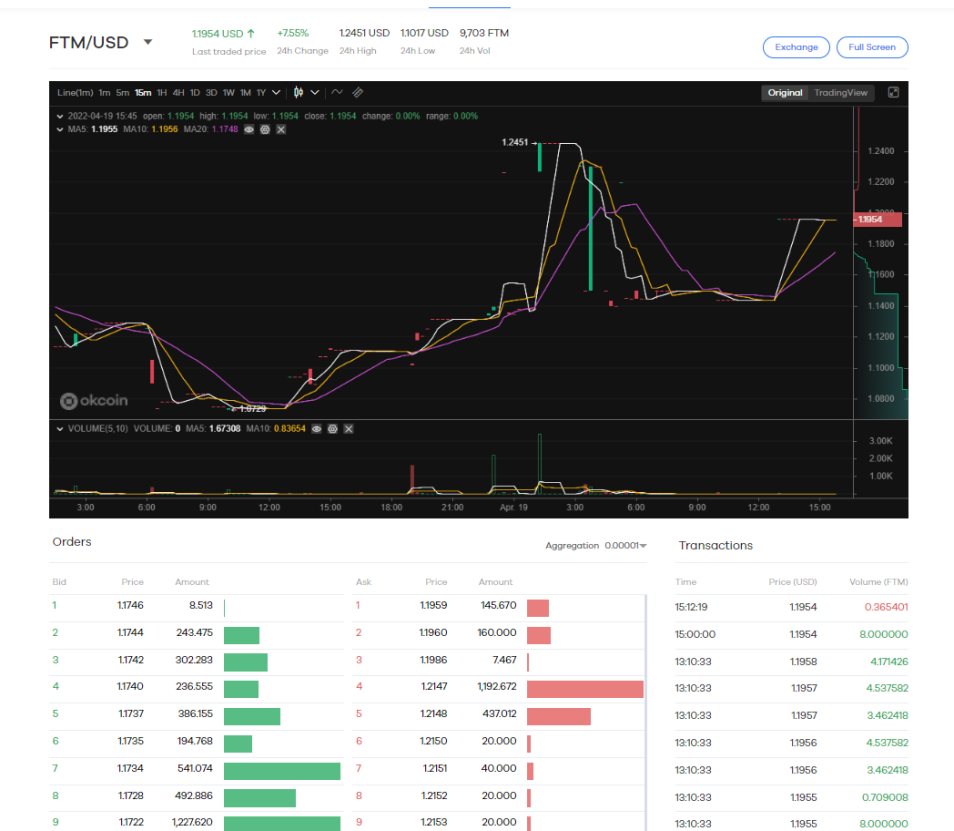Click bid price 1.1746

[x=130, y=605]
